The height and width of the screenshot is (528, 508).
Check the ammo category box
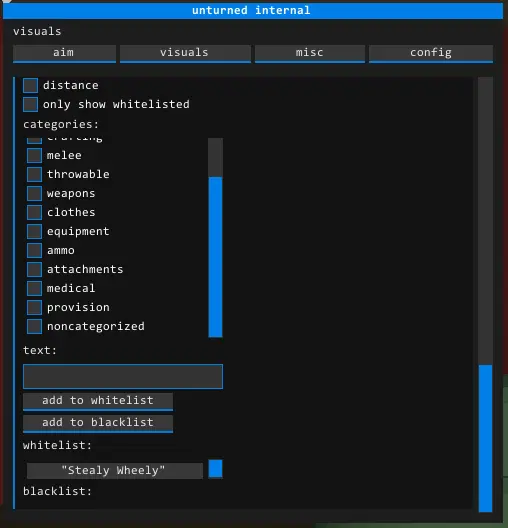(34, 251)
